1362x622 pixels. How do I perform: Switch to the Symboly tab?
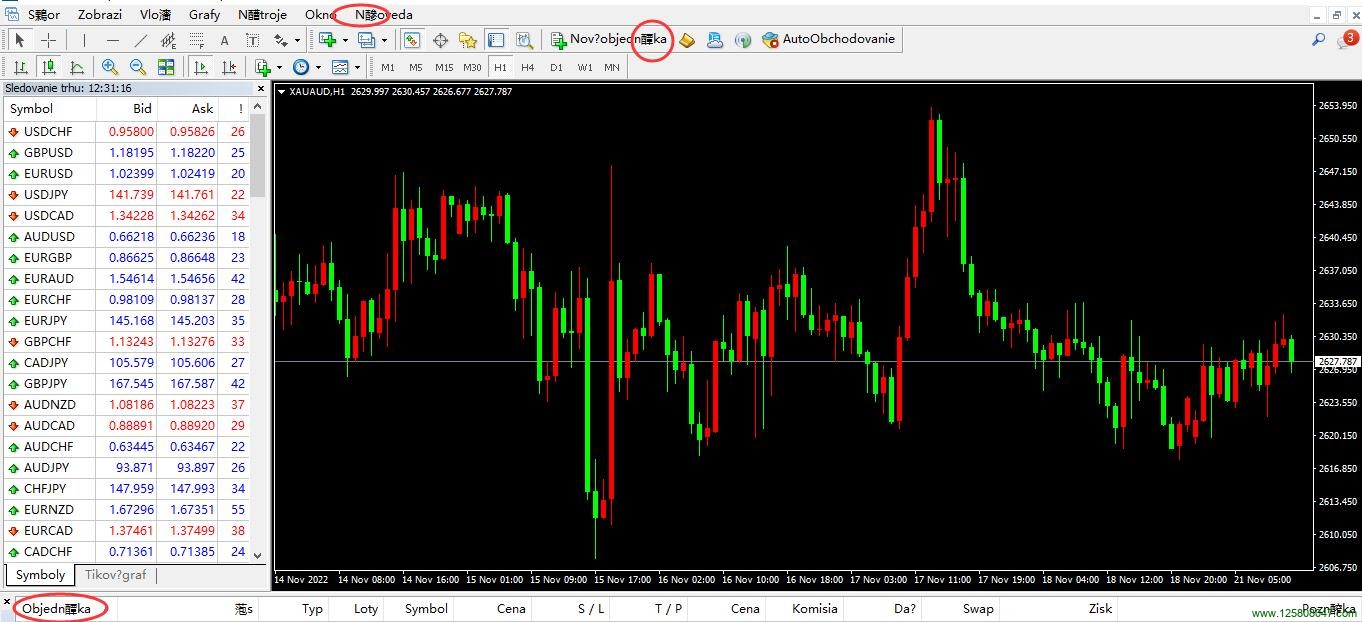40,575
